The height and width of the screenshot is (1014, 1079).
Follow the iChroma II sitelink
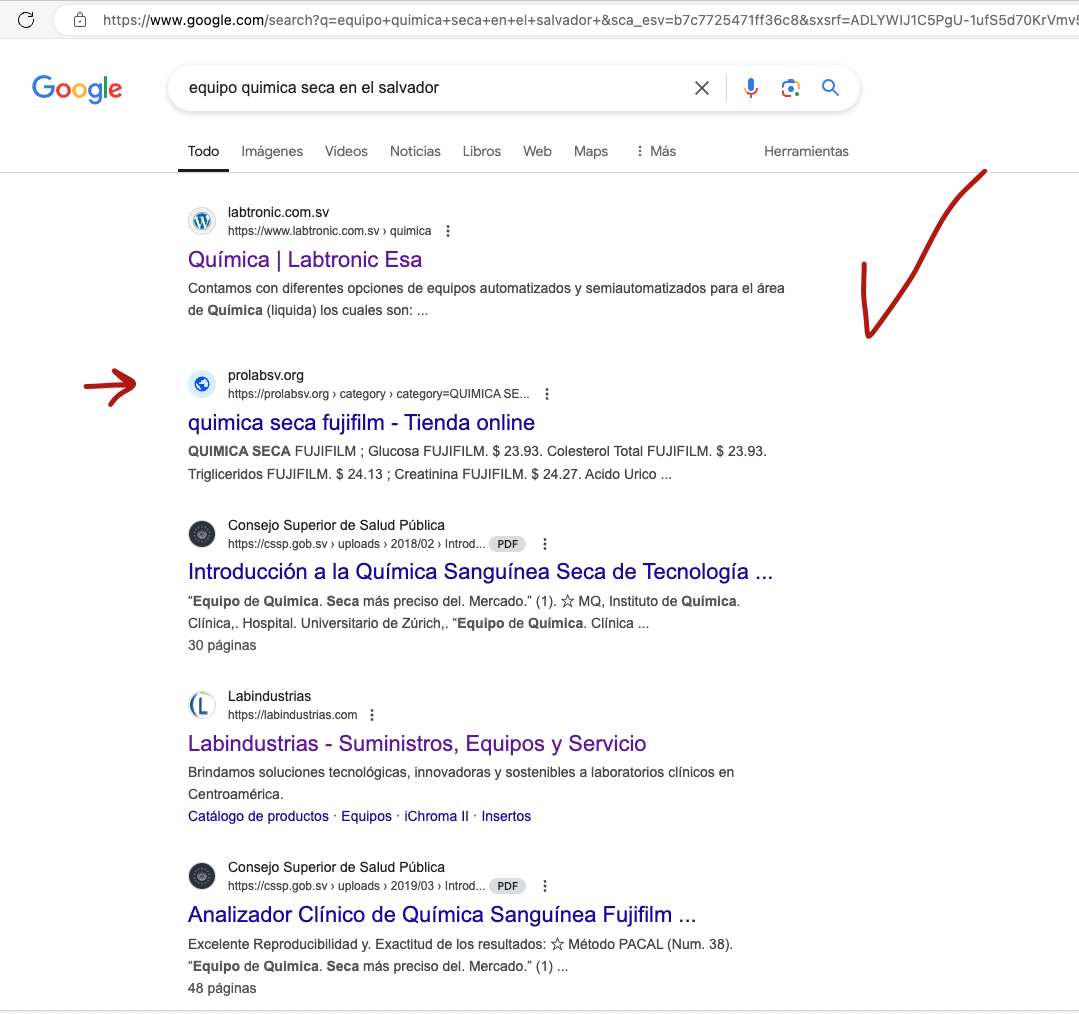[x=436, y=817]
